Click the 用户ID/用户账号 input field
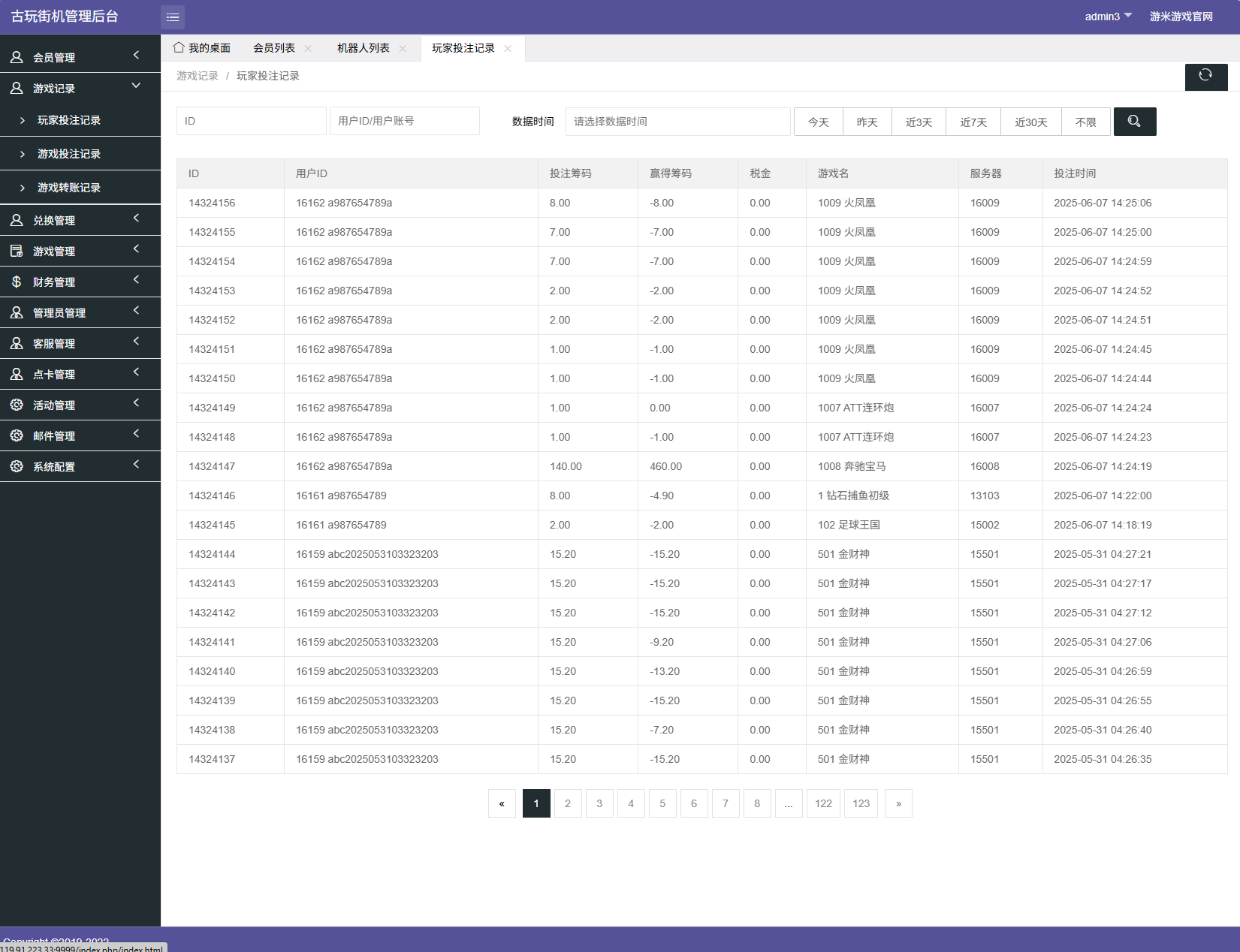Image resolution: width=1240 pixels, height=952 pixels. point(405,121)
